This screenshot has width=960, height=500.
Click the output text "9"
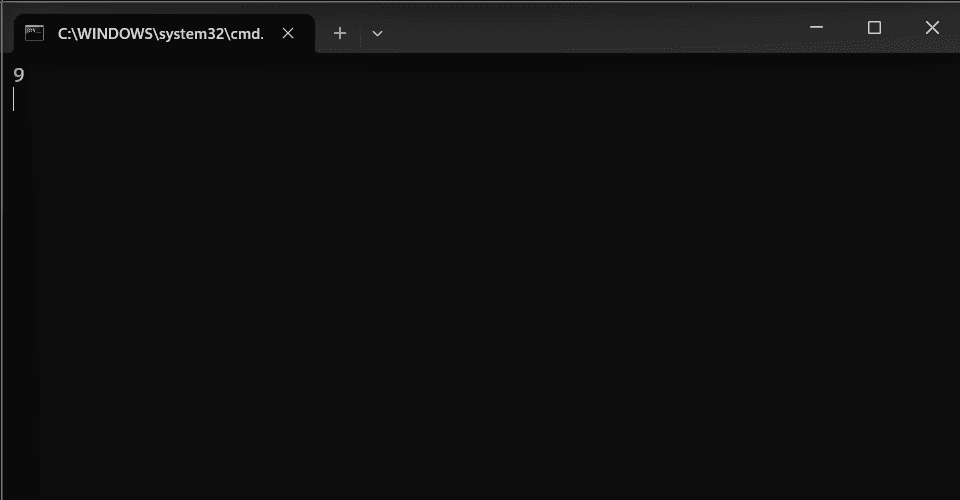tap(18, 75)
